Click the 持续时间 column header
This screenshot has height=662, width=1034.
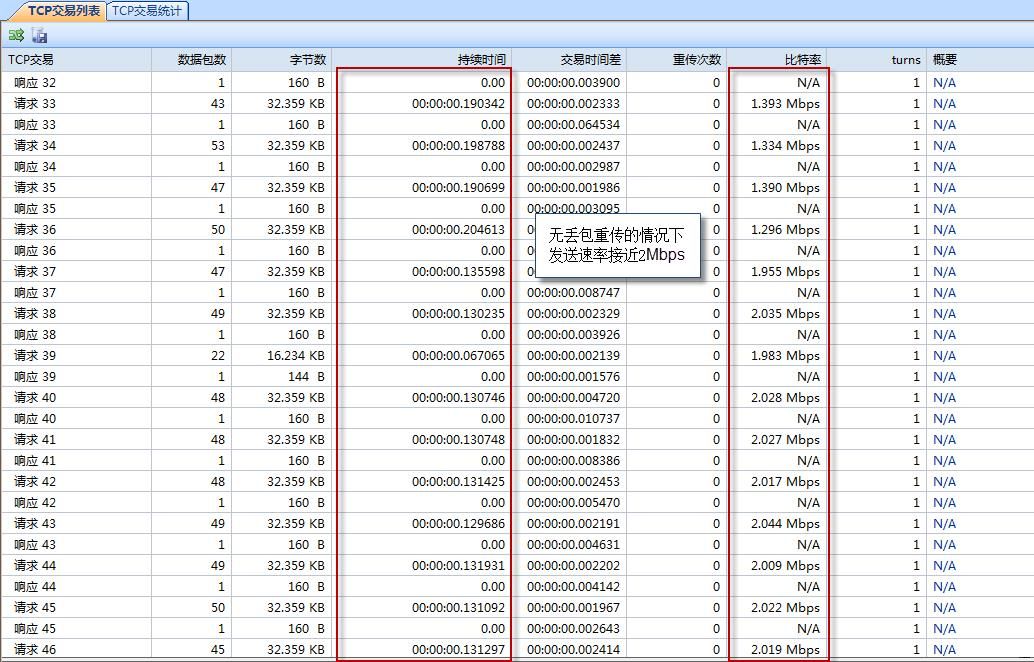[x=481, y=60]
